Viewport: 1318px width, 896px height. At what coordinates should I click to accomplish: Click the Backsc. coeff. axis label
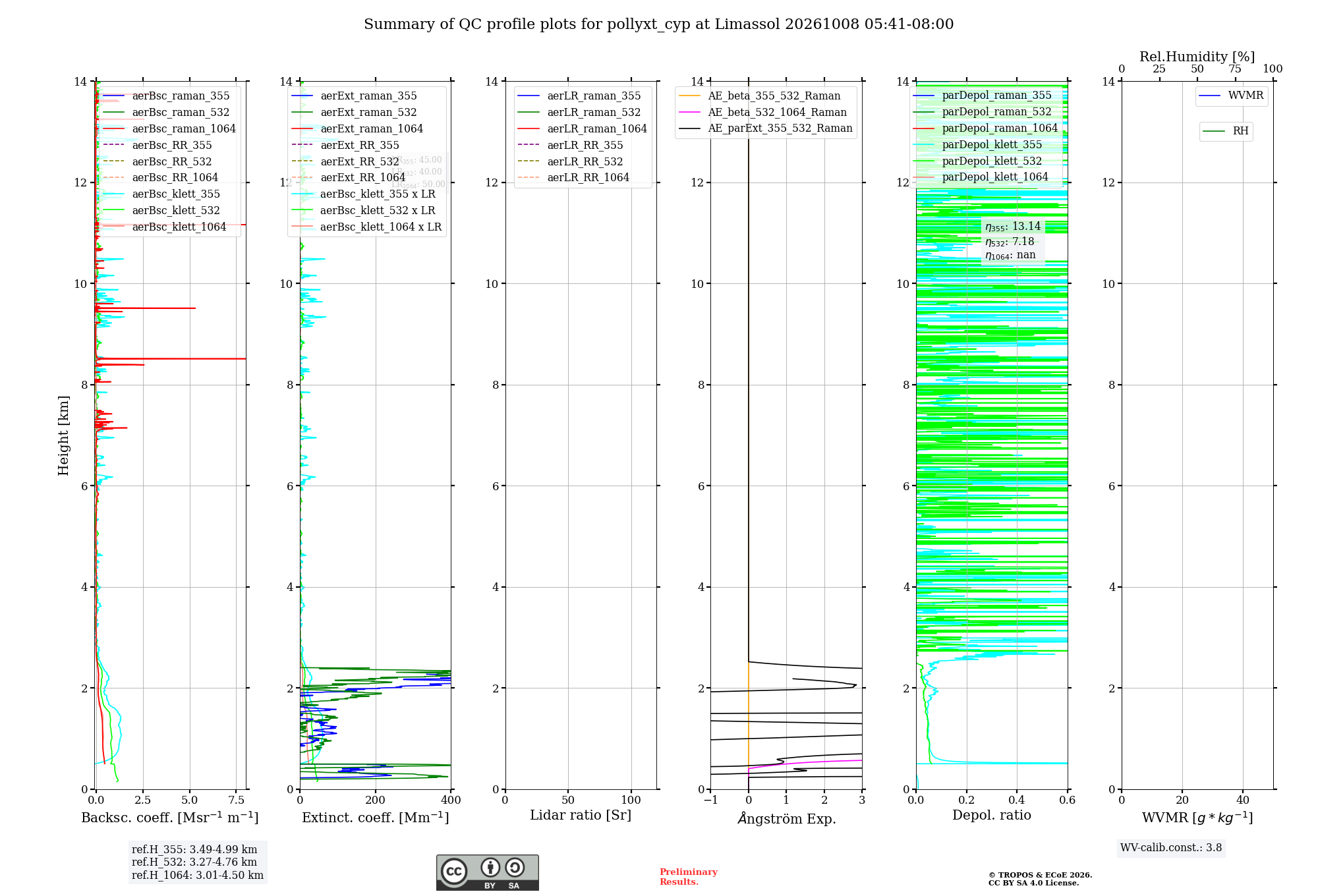click(170, 818)
